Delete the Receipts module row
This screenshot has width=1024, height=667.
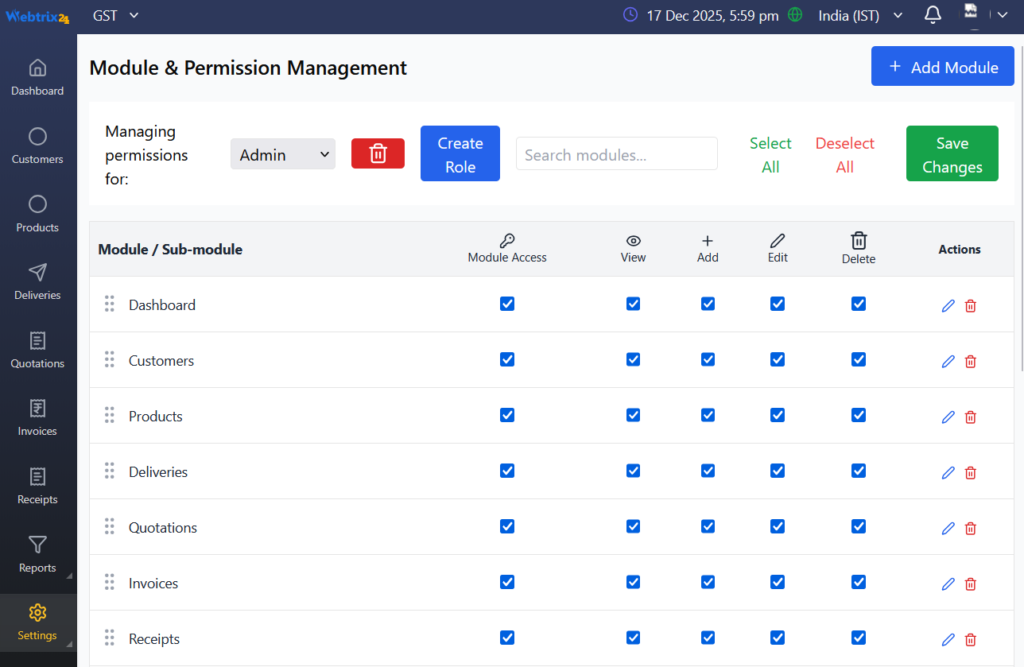pyautogui.click(x=970, y=640)
